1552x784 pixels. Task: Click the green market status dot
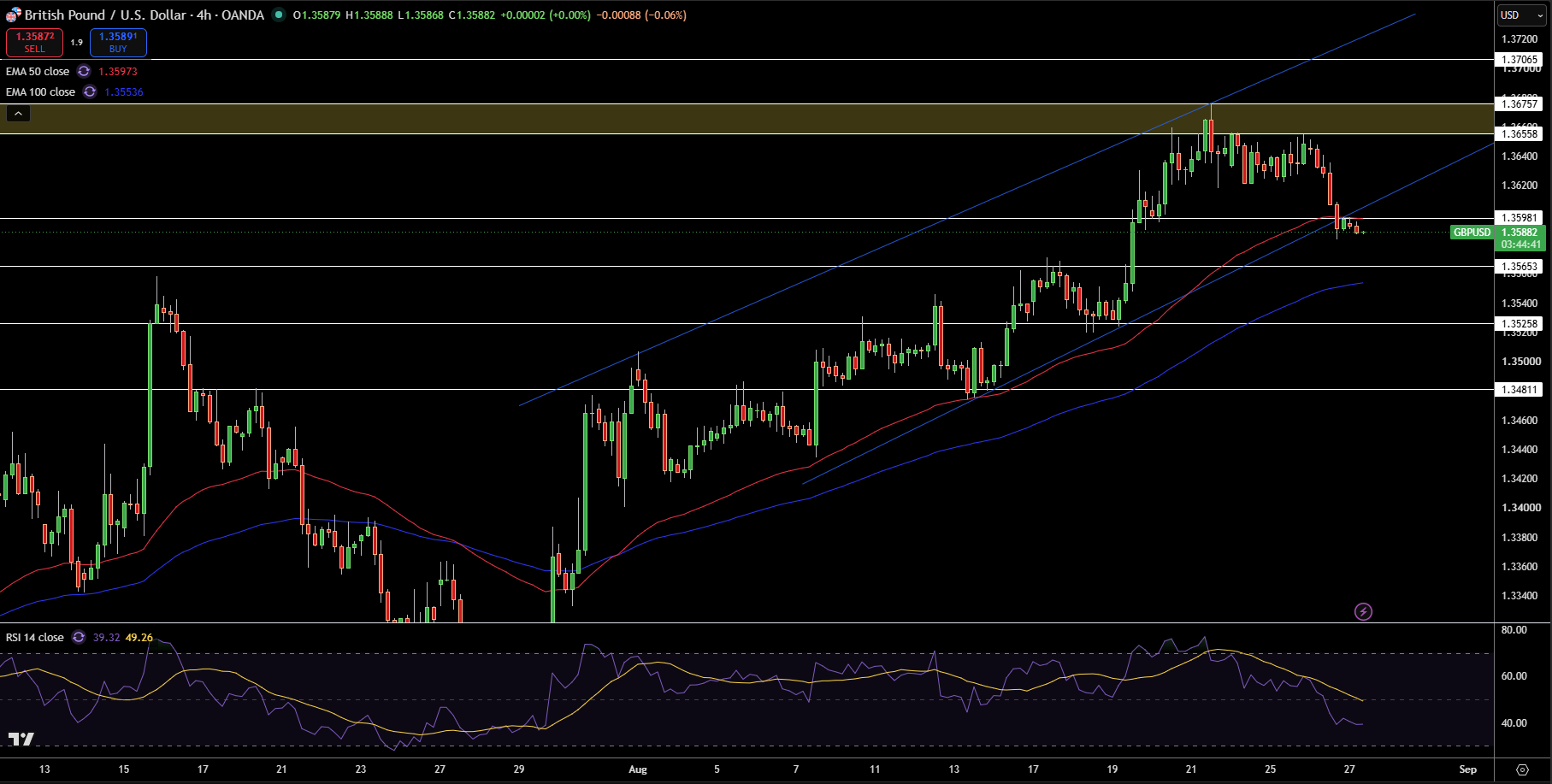pos(279,15)
